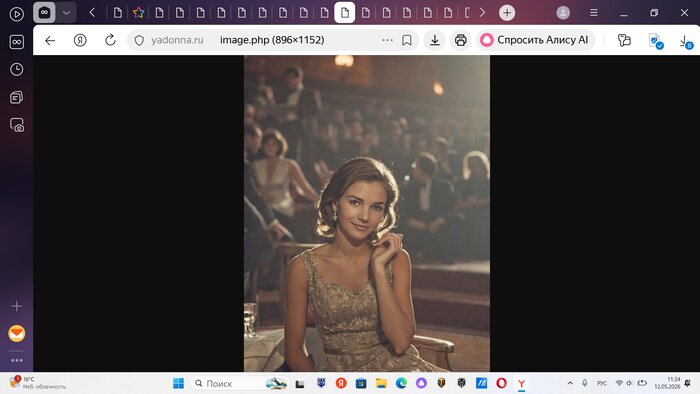Show hidden system tray icons chevron
Screen dimensions: 700x394
[570, 383]
